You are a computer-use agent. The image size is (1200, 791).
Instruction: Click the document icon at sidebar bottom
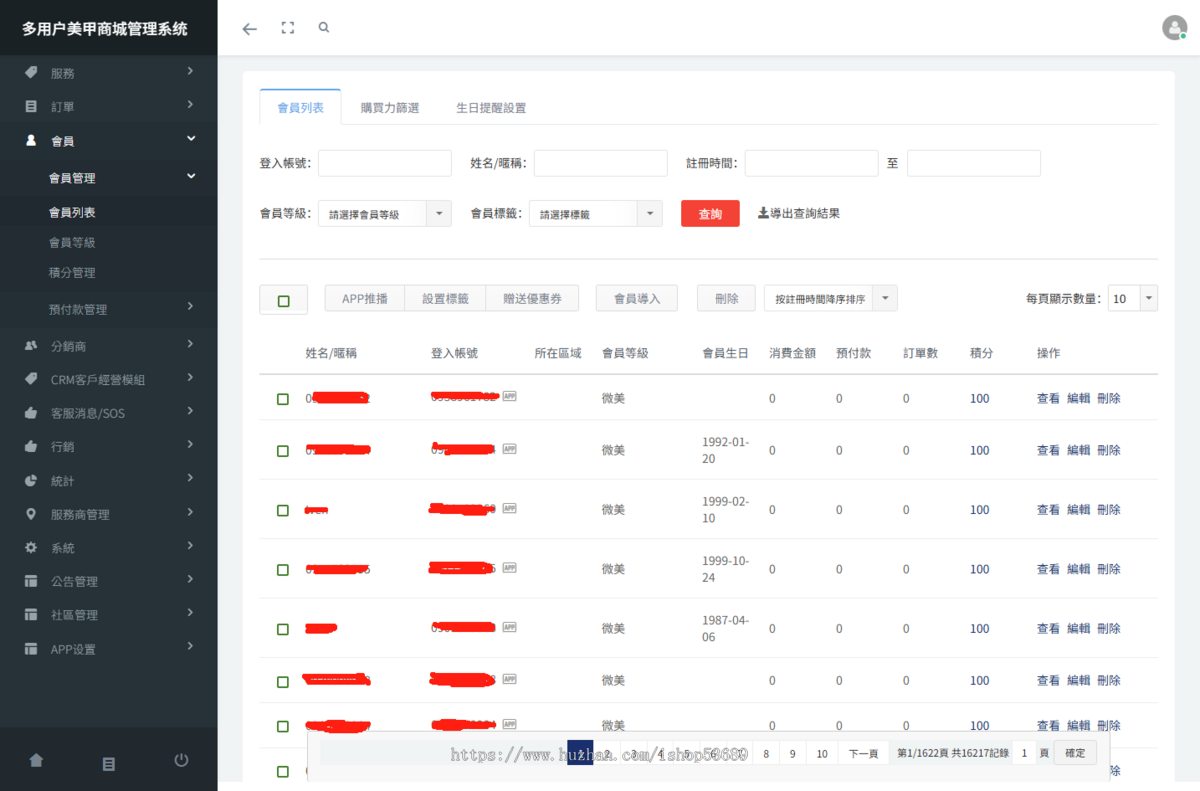click(x=109, y=763)
